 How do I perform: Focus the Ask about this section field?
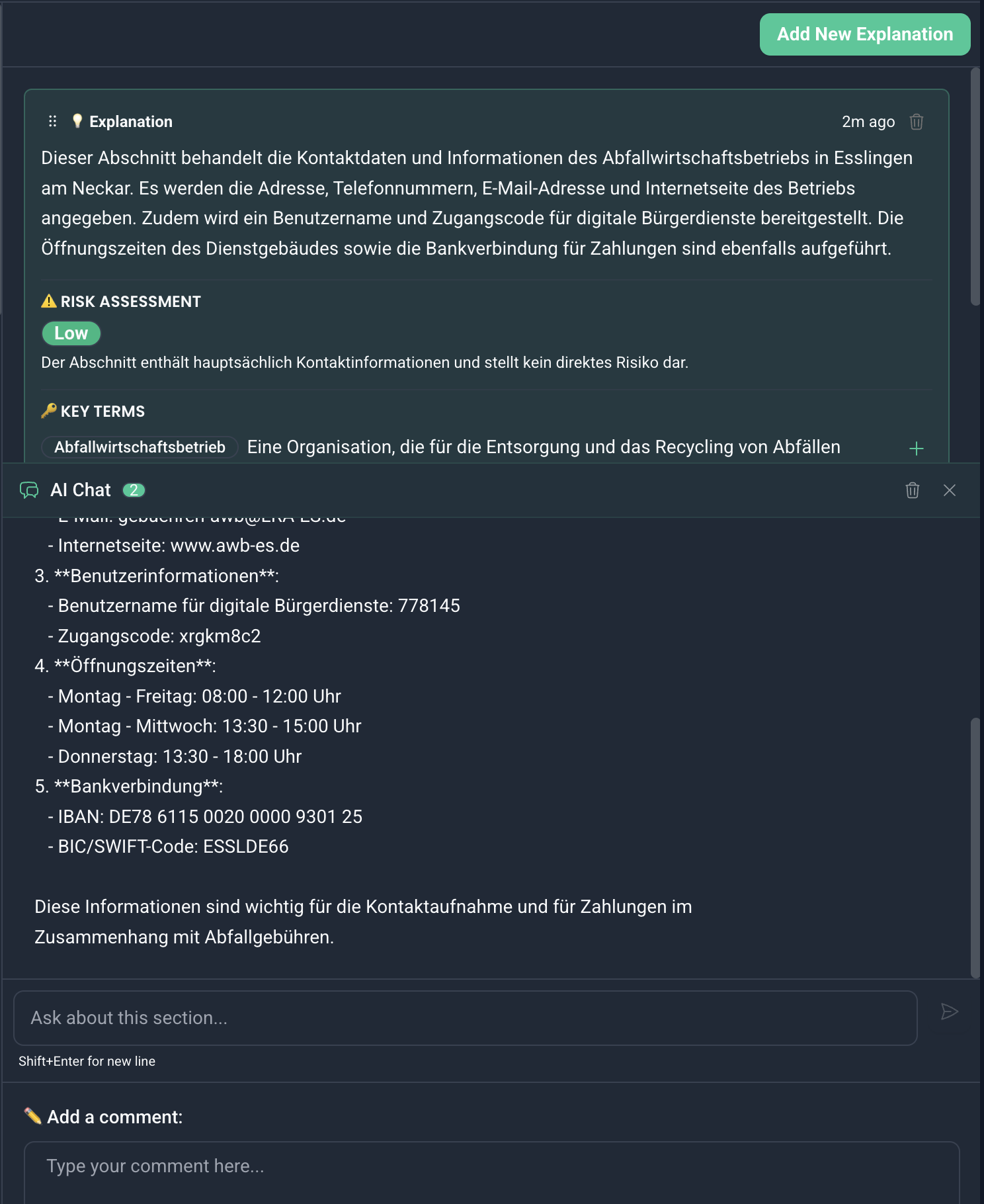(x=465, y=1017)
